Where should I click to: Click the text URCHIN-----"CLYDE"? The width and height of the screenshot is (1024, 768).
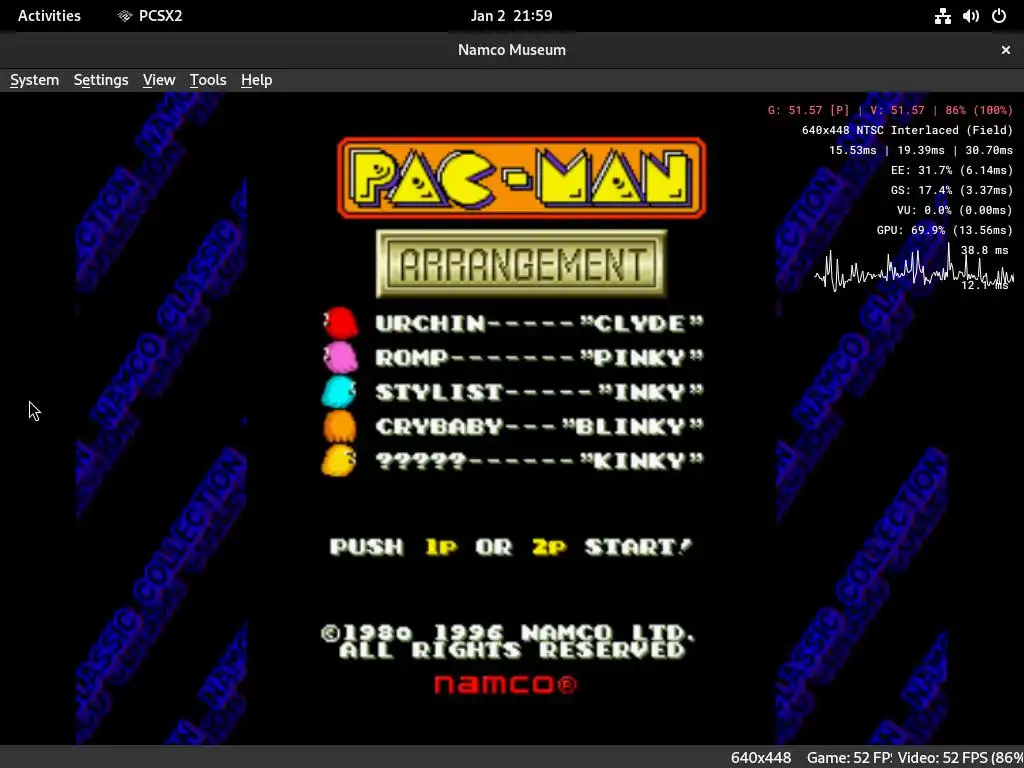tap(539, 323)
